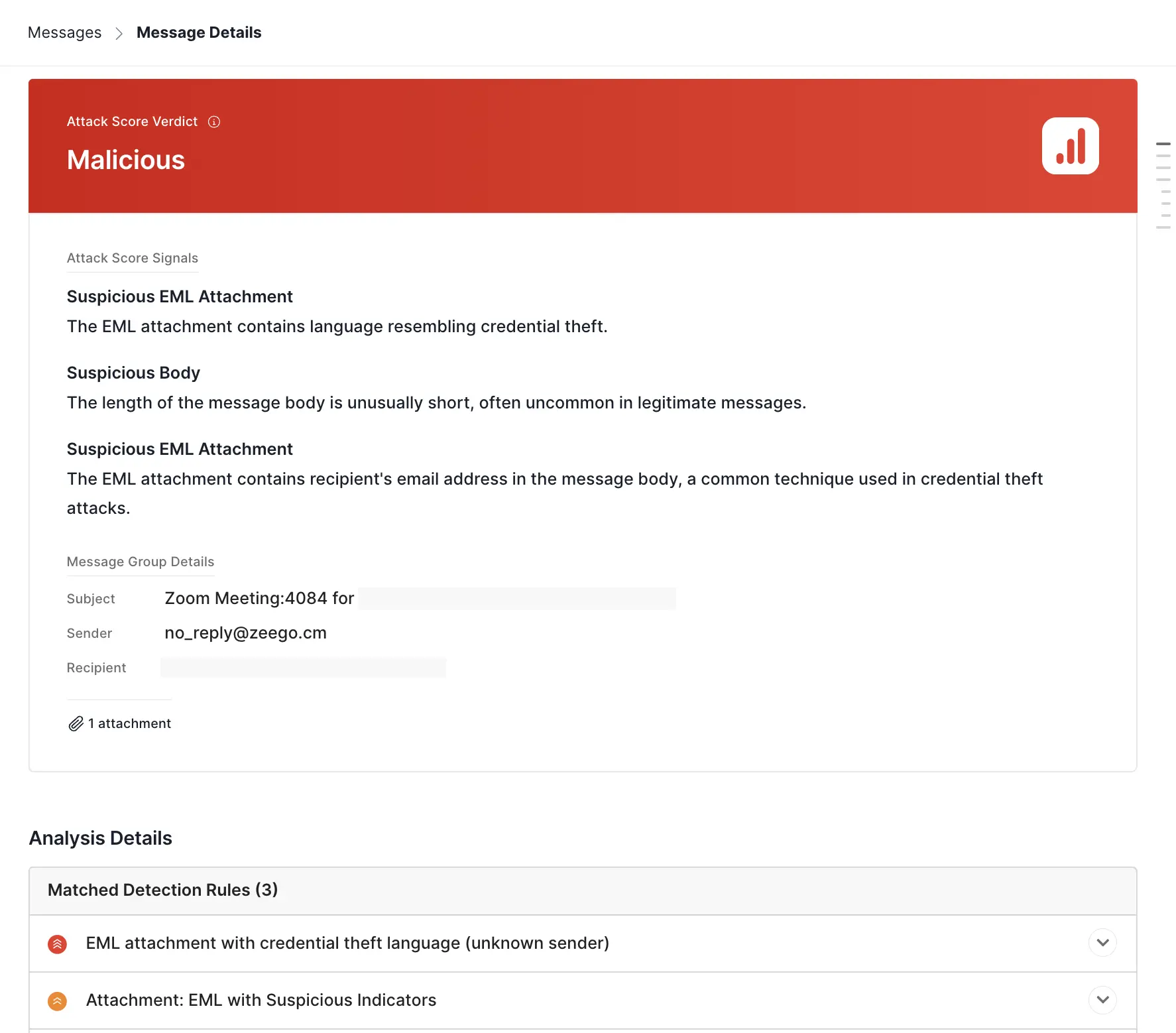
Task: Click the sender address no_reply@zeego.cm
Action: coord(245,633)
